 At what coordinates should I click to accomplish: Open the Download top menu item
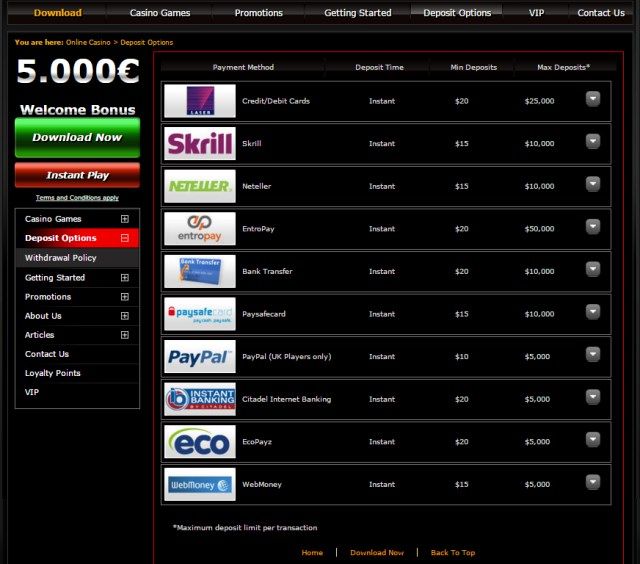tap(58, 13)
